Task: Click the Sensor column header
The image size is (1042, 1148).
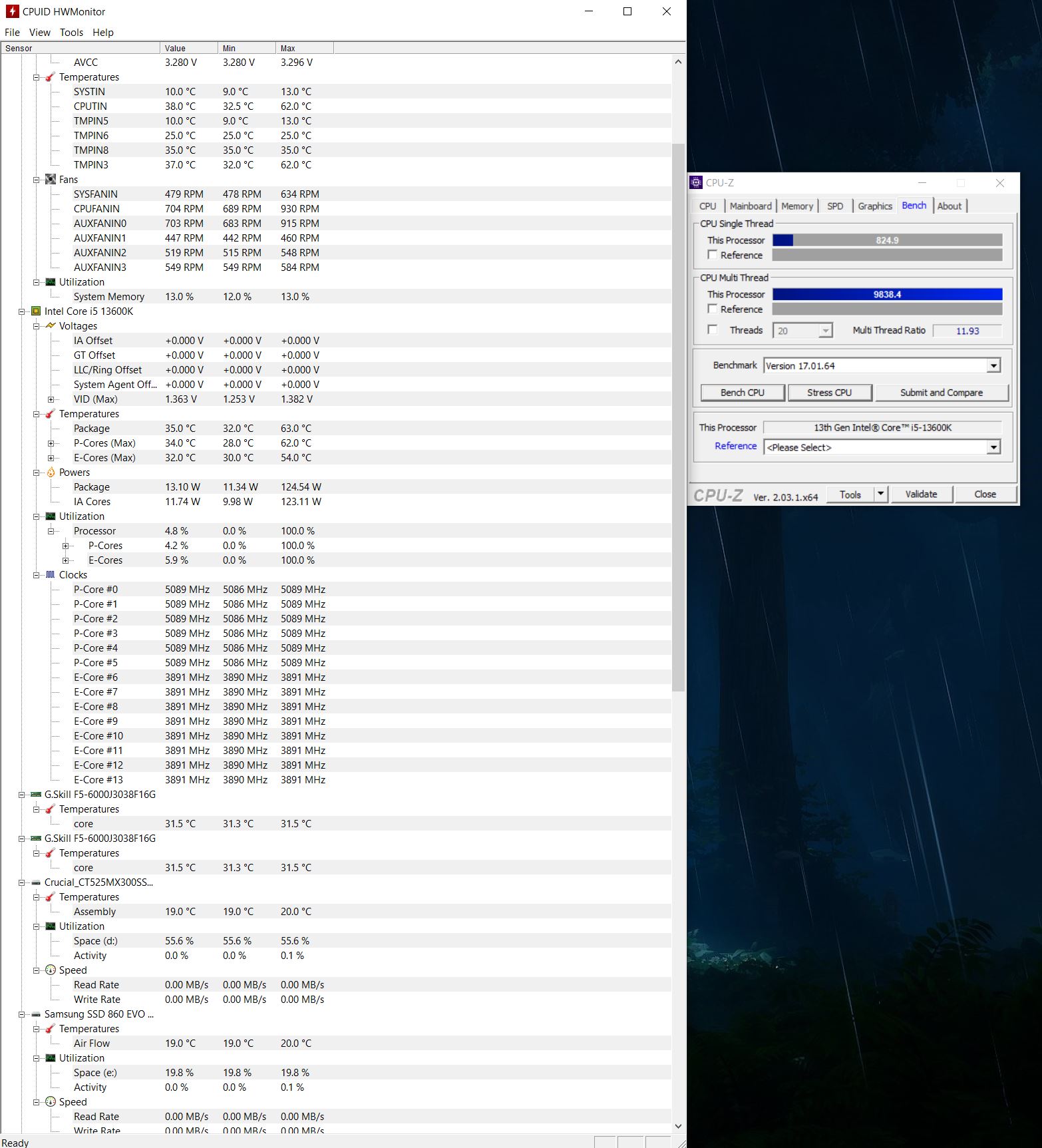Action: coord(81,48)
